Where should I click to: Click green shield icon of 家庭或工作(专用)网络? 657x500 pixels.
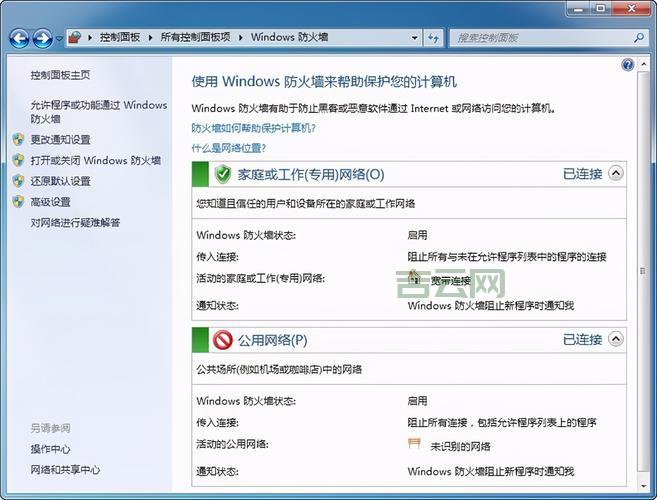click(223, 174)
